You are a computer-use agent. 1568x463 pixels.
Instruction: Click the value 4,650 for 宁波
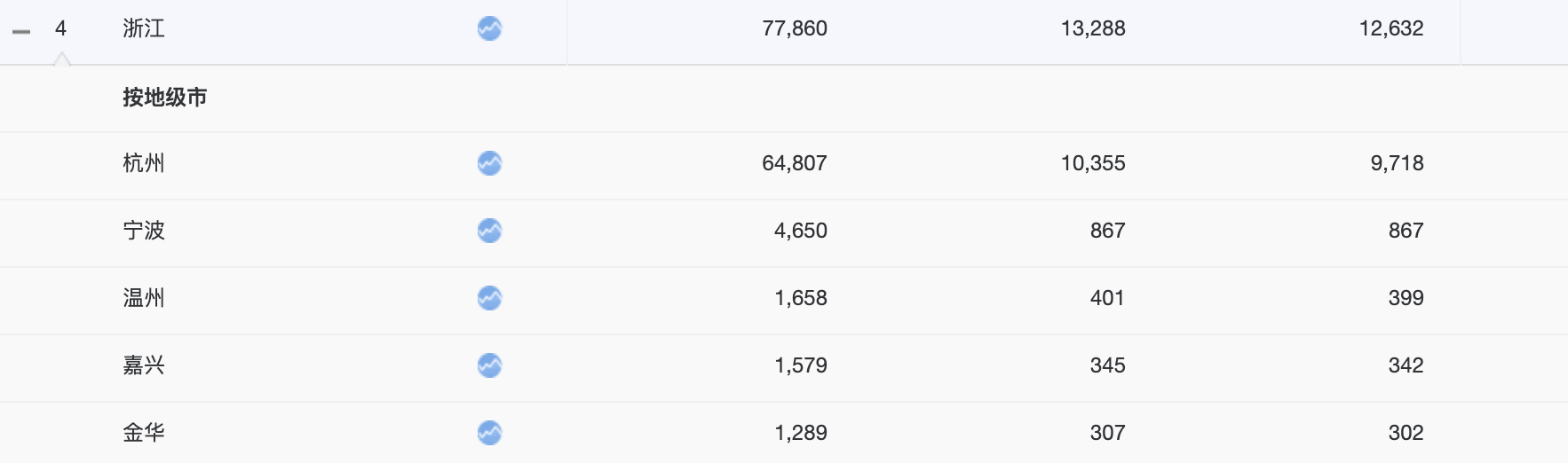click(801, 231)
